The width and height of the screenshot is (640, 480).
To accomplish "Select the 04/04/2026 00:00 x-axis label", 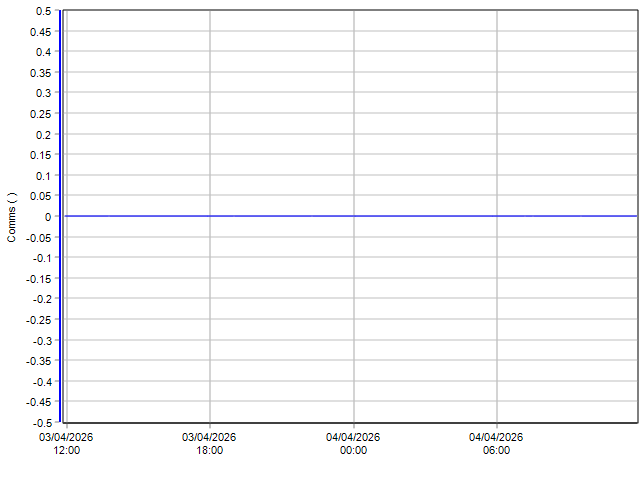I will pyautogui.click(x=353, y=443).
